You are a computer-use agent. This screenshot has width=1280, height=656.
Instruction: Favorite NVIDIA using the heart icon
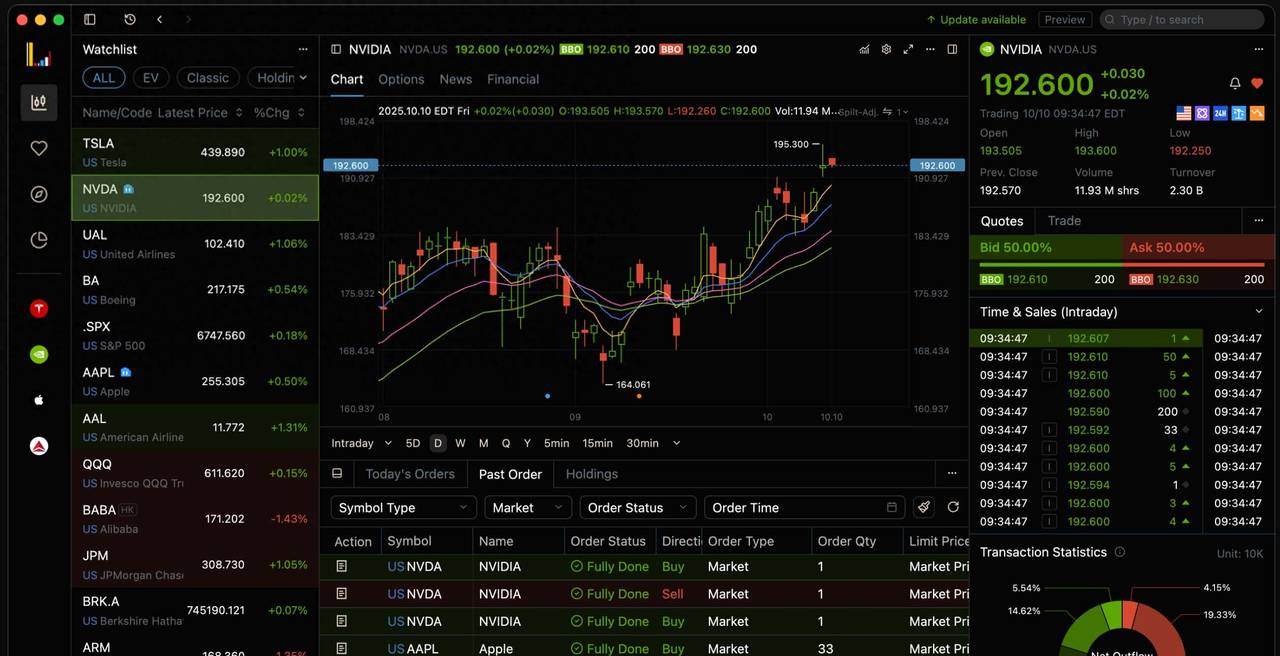pos(1256,83)
